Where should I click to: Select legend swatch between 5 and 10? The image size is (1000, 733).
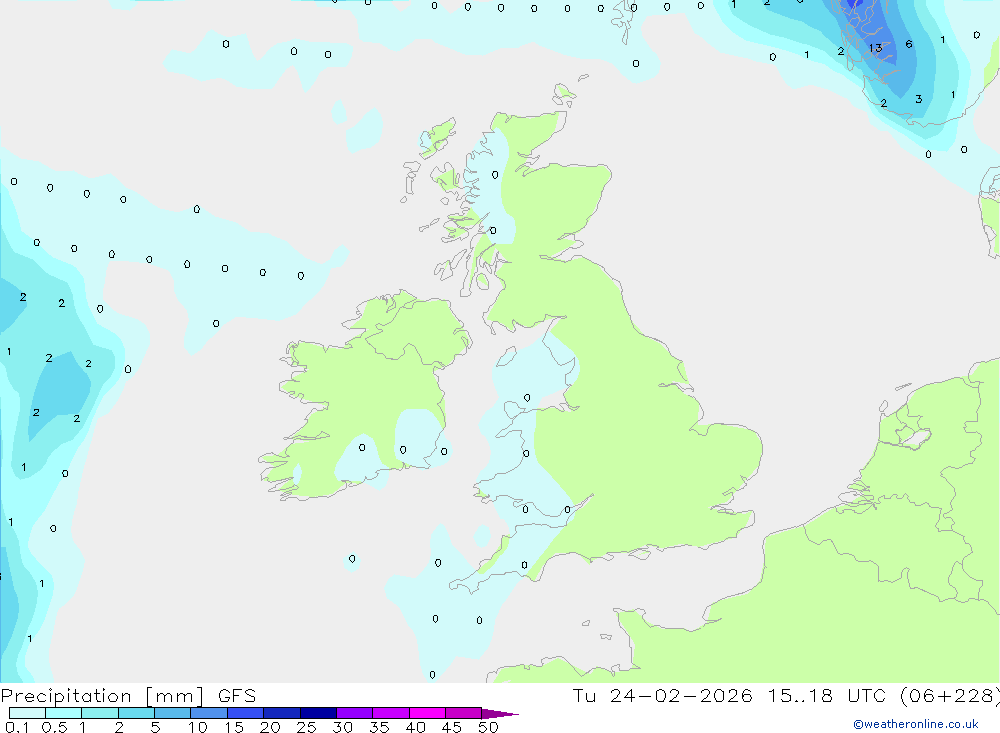172,713
